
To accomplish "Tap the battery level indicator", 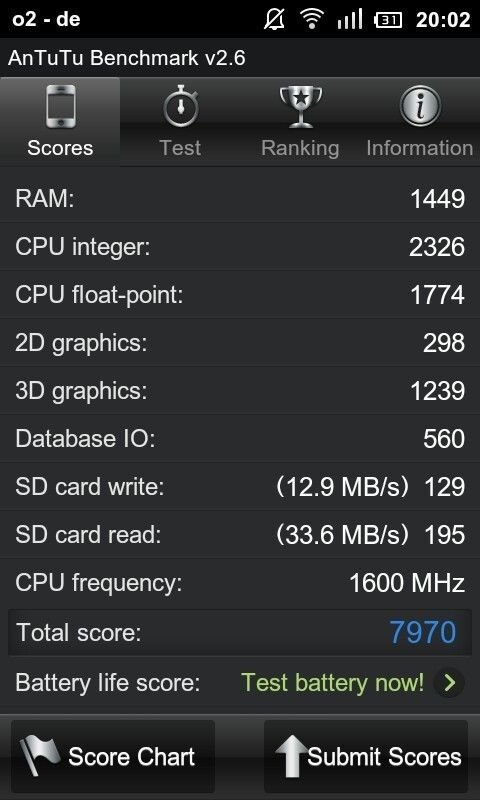I will [x=388, y=20].
